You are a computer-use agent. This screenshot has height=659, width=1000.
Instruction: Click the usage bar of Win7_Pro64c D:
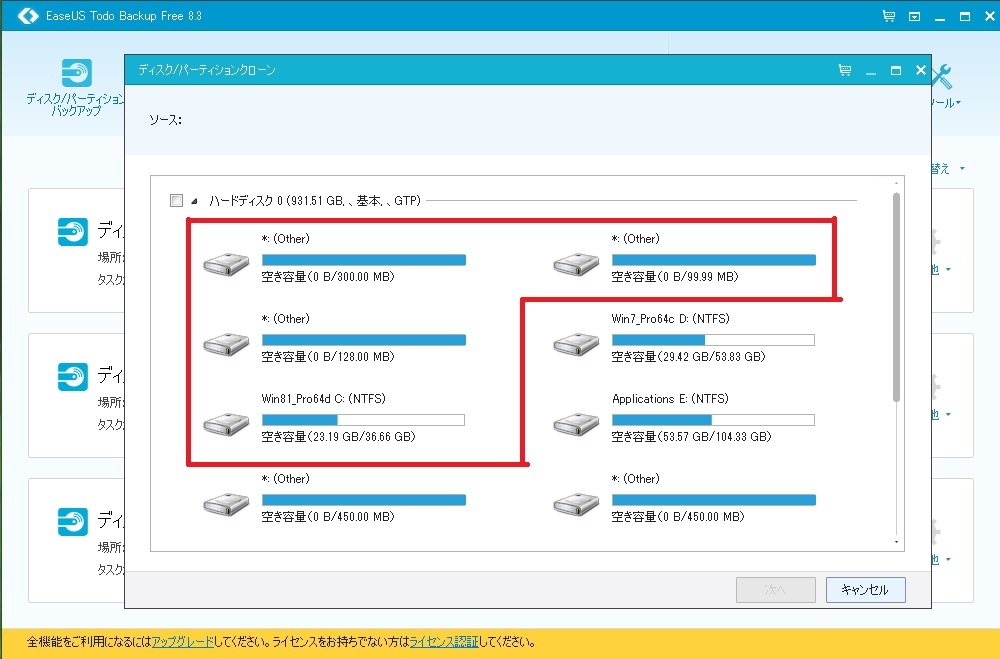(713, 340)
